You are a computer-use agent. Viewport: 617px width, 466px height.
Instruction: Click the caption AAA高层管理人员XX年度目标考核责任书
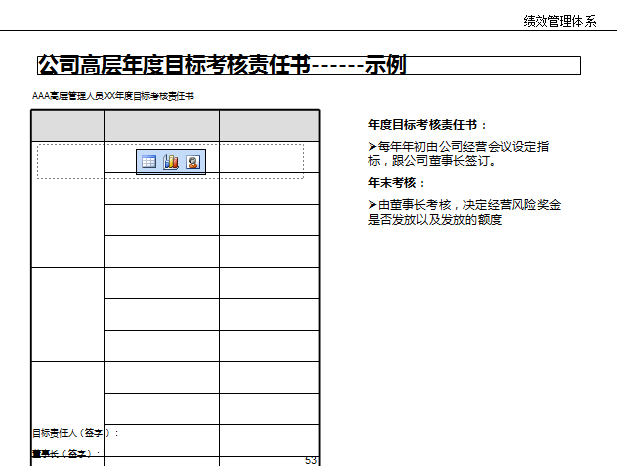click(x=113, y=96)
